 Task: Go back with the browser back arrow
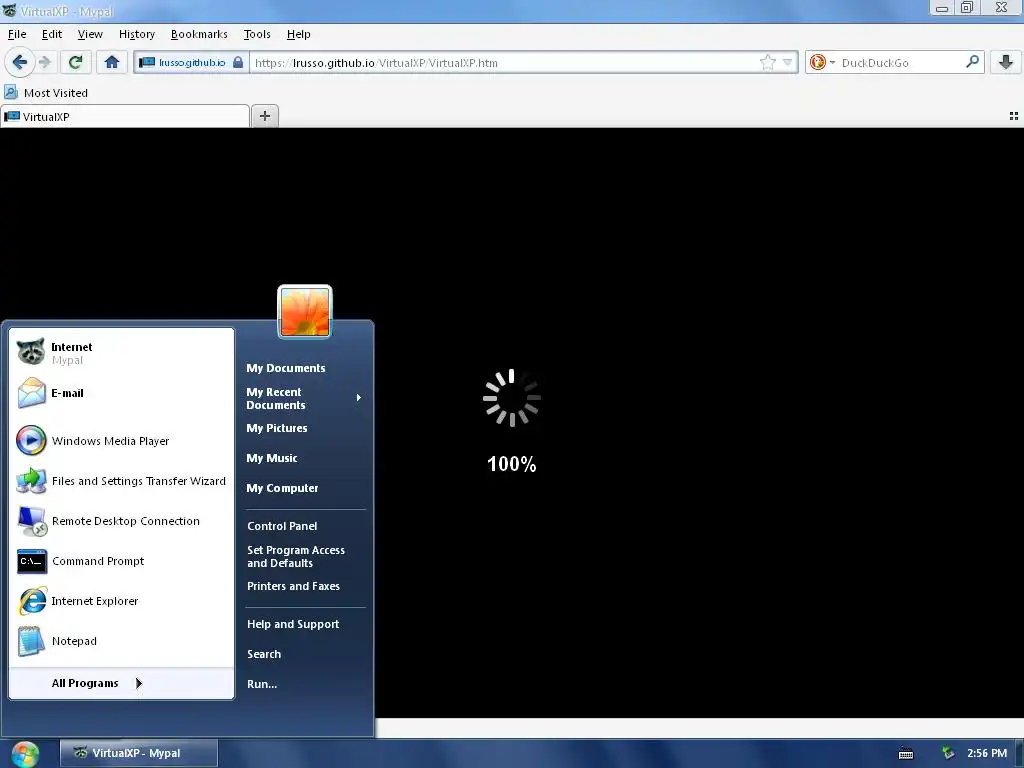point(20,62)
